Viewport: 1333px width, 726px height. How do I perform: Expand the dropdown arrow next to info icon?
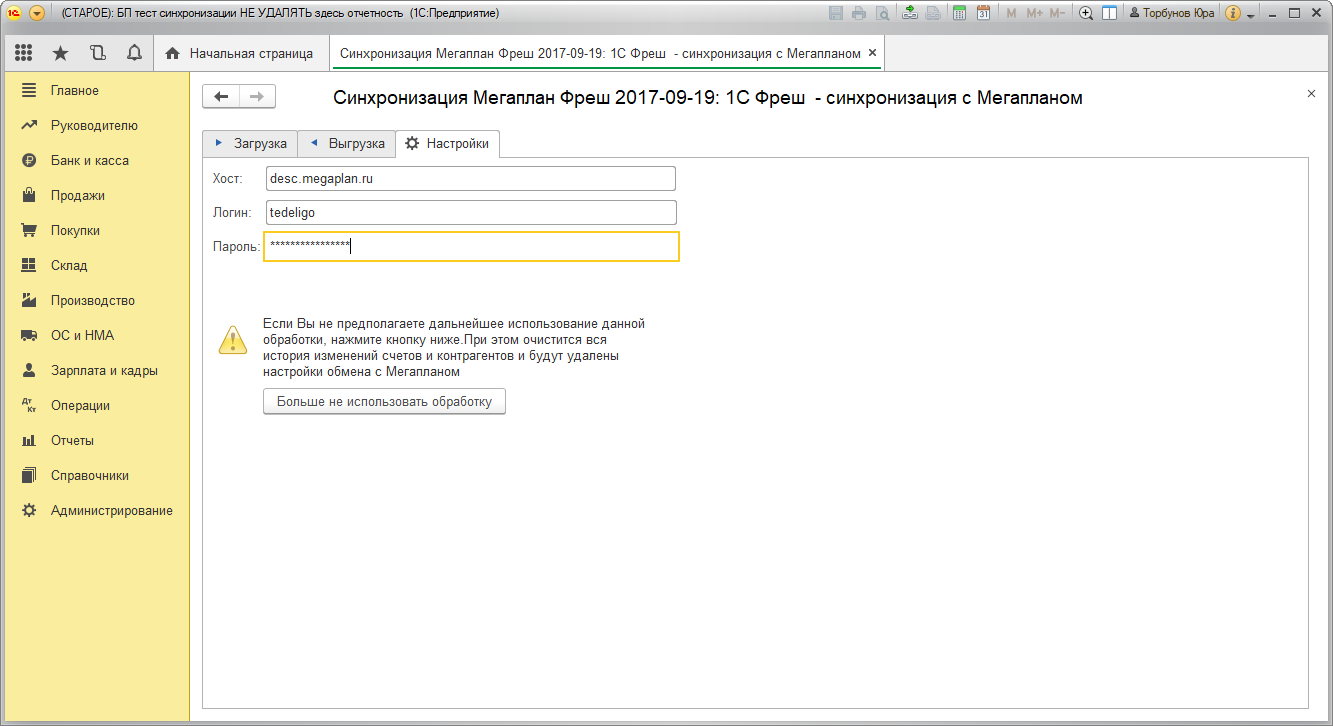click(x=1251, y=15)
